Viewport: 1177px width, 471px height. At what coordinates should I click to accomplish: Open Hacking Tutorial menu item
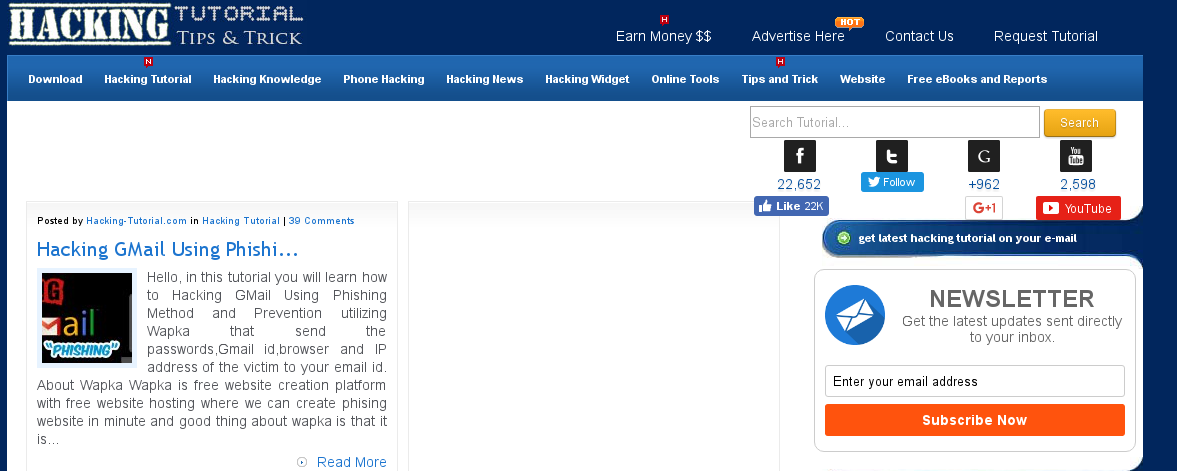148,79
